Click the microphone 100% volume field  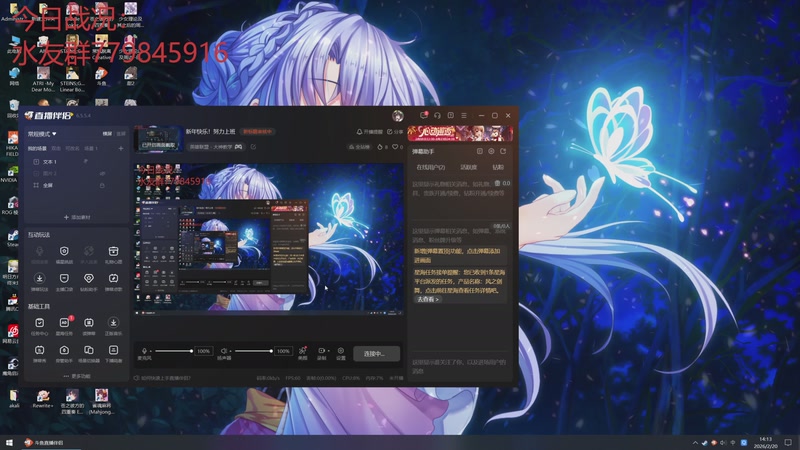[x=204, y=351]
